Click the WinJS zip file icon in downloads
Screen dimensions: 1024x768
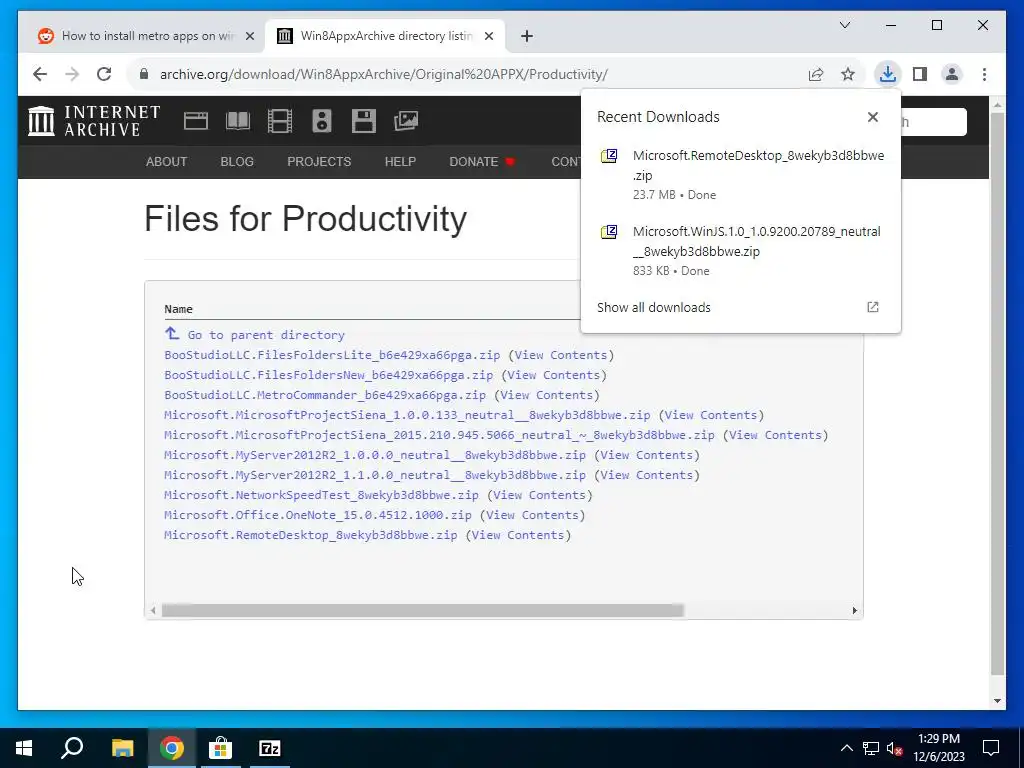click(609, 232)
